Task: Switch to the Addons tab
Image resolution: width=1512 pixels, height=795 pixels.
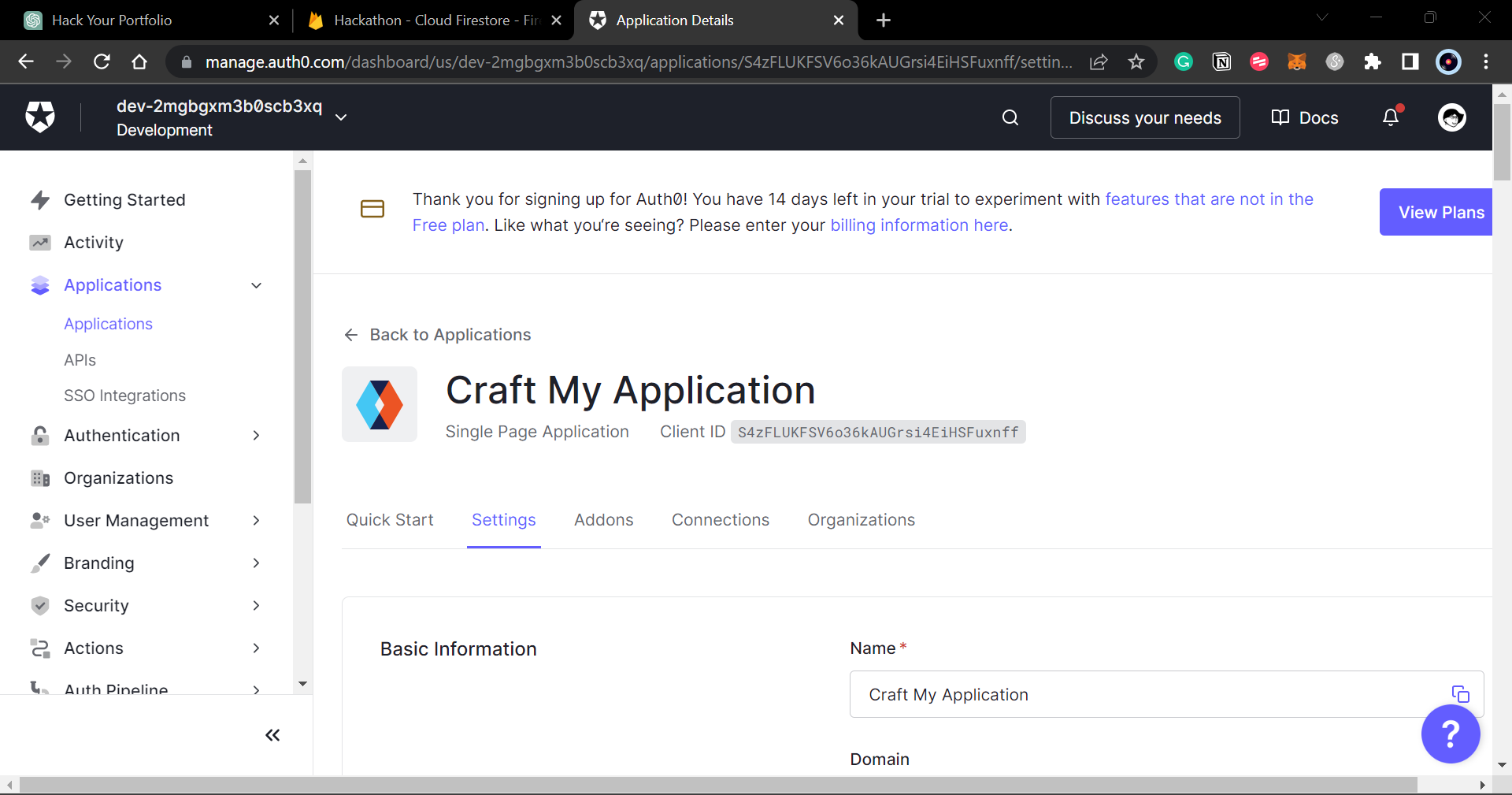Action: (603, 520)
